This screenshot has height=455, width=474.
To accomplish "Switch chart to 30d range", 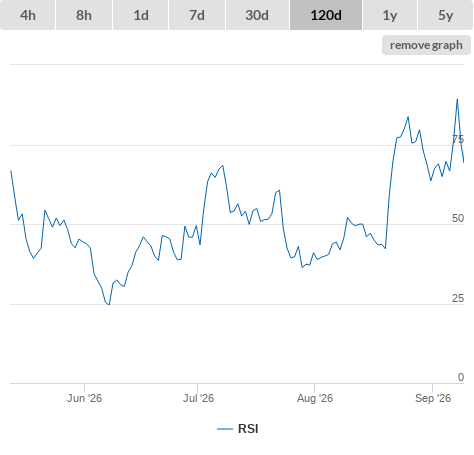I will click(x=257, y=15).
